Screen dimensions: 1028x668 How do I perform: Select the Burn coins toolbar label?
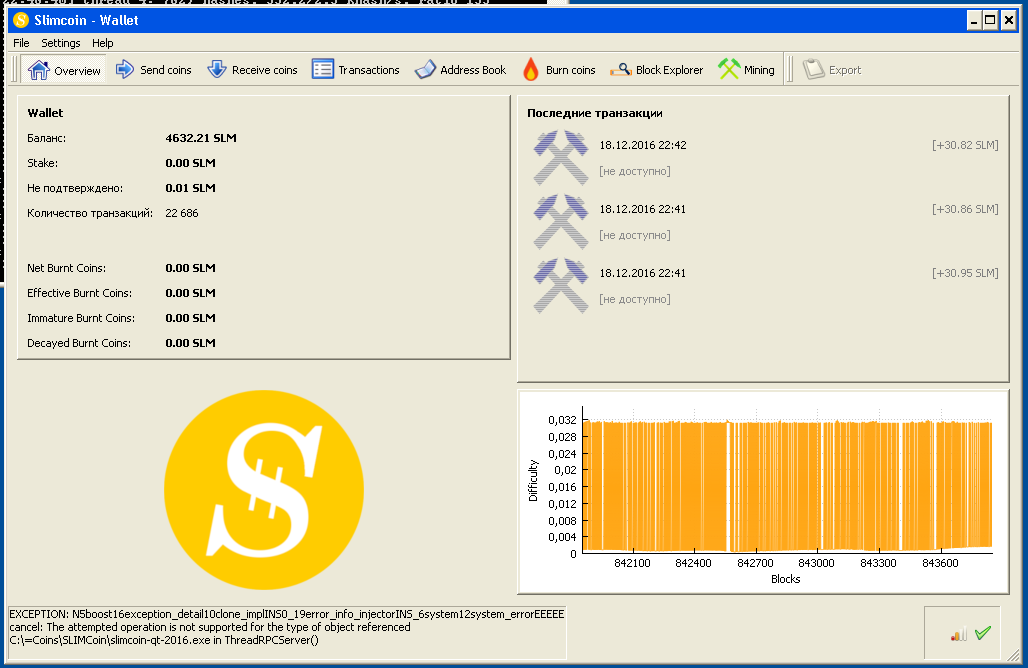tap(570, 69)
